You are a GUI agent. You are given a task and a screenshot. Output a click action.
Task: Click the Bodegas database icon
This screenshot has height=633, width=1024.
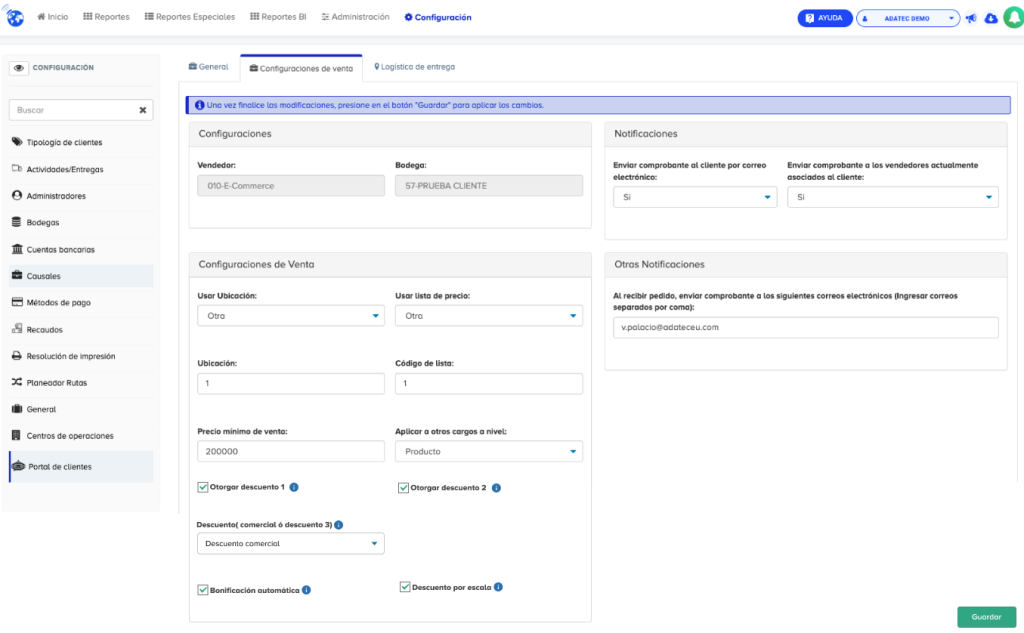[16, 222]
